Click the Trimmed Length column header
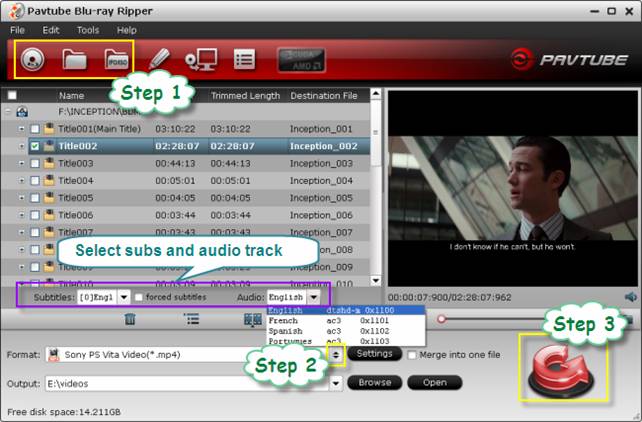Viewport: 642px width, 422px height. pos(245,96)
